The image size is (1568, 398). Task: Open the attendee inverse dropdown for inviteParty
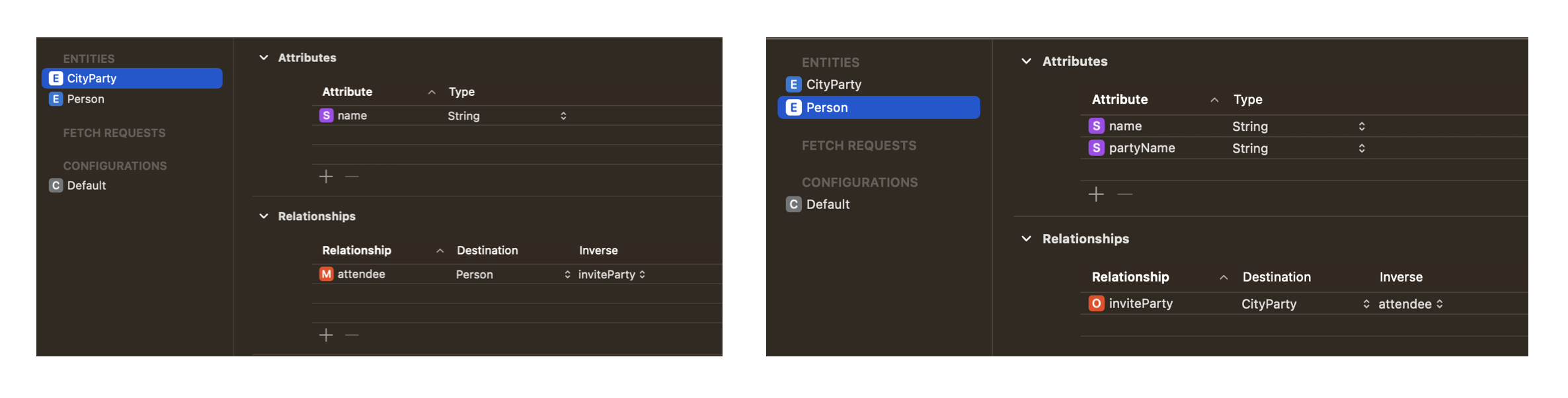(1411, 304)
